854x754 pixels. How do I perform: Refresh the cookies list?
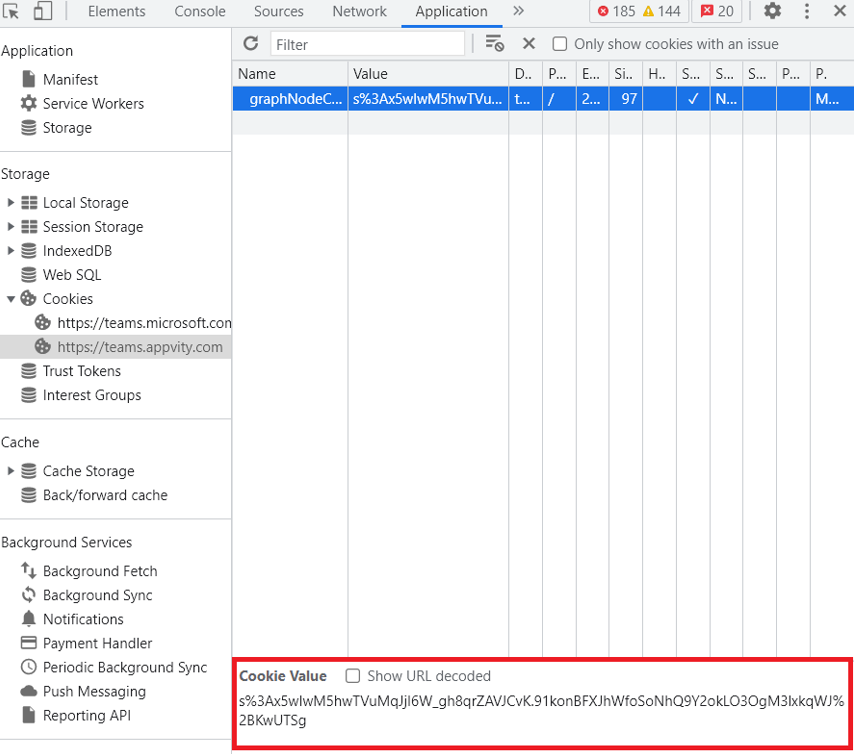251,44
